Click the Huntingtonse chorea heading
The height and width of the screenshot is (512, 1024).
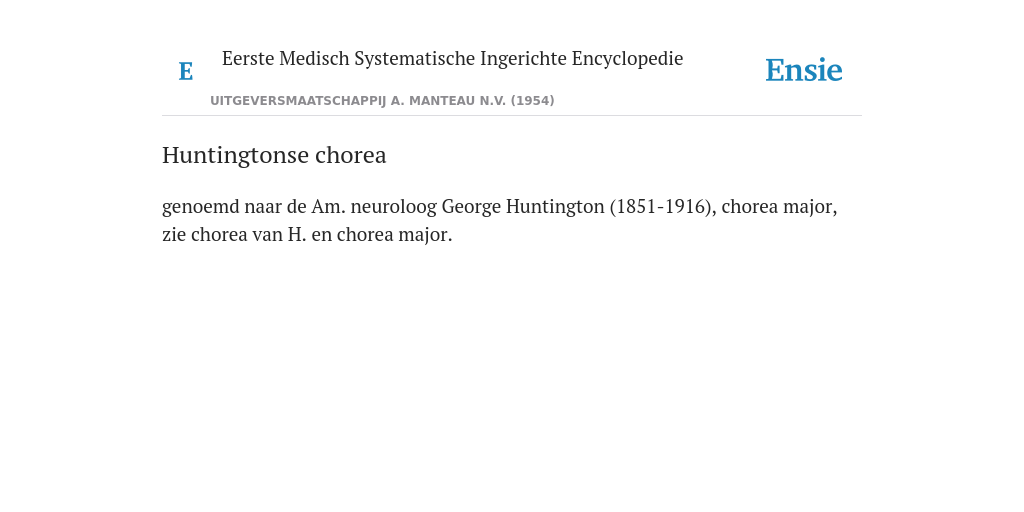[x=274, y=155]
